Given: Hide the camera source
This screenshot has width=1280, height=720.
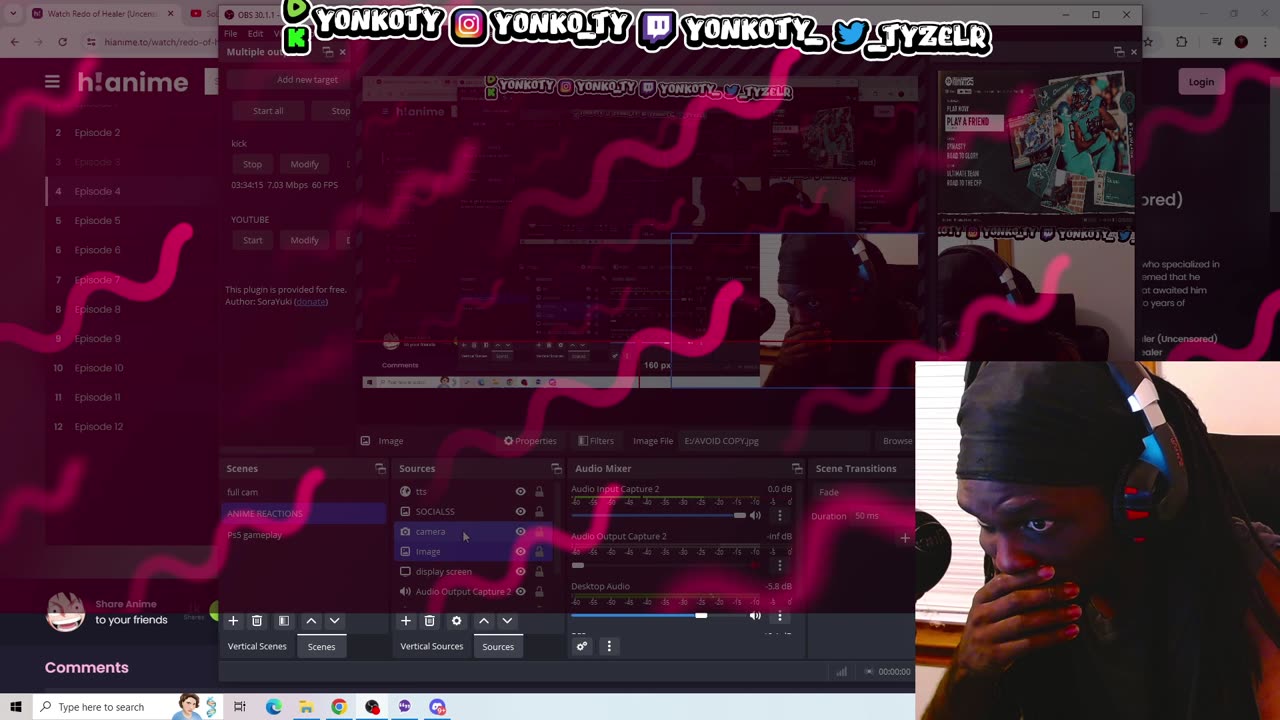Looking at the screenshot, I should click(x=520, y=532).
